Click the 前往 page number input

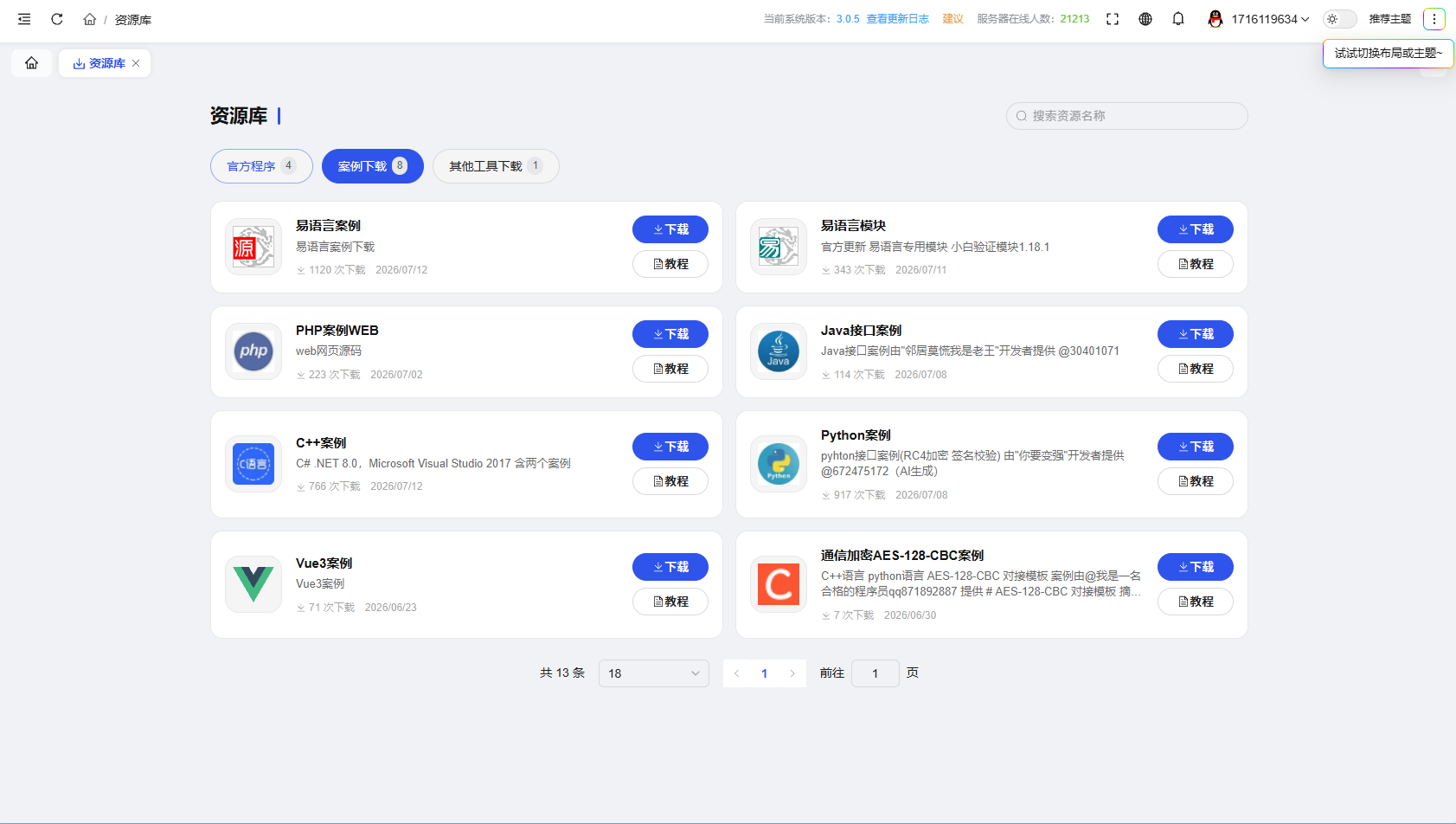(876, 673)
